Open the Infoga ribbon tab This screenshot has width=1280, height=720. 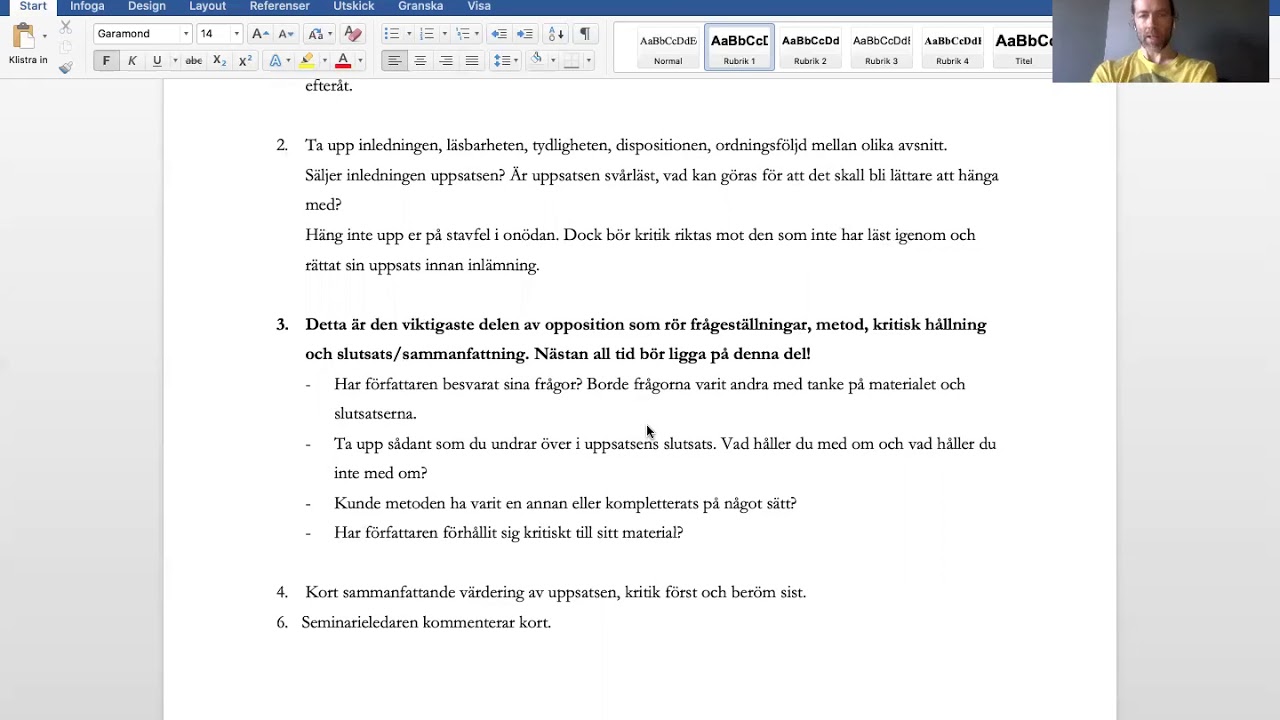tap(87, 6)
